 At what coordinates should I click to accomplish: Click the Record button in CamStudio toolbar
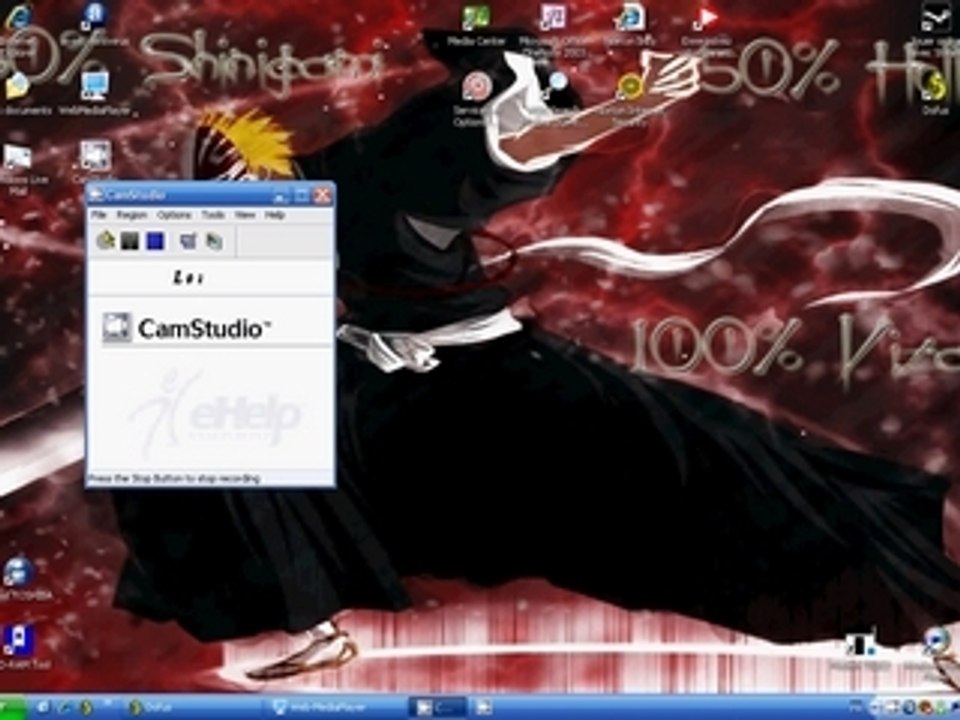106,241
